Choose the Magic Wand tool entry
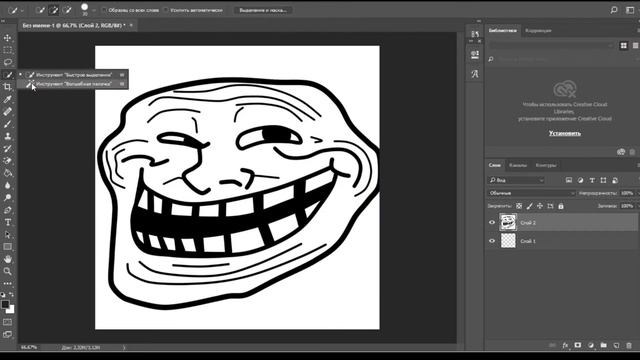 tap(73, 84)
